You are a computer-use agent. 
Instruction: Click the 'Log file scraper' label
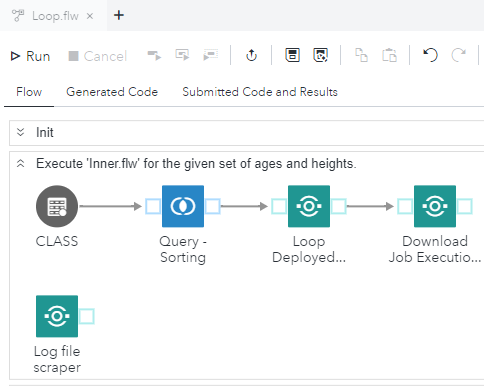click(57, 359)
